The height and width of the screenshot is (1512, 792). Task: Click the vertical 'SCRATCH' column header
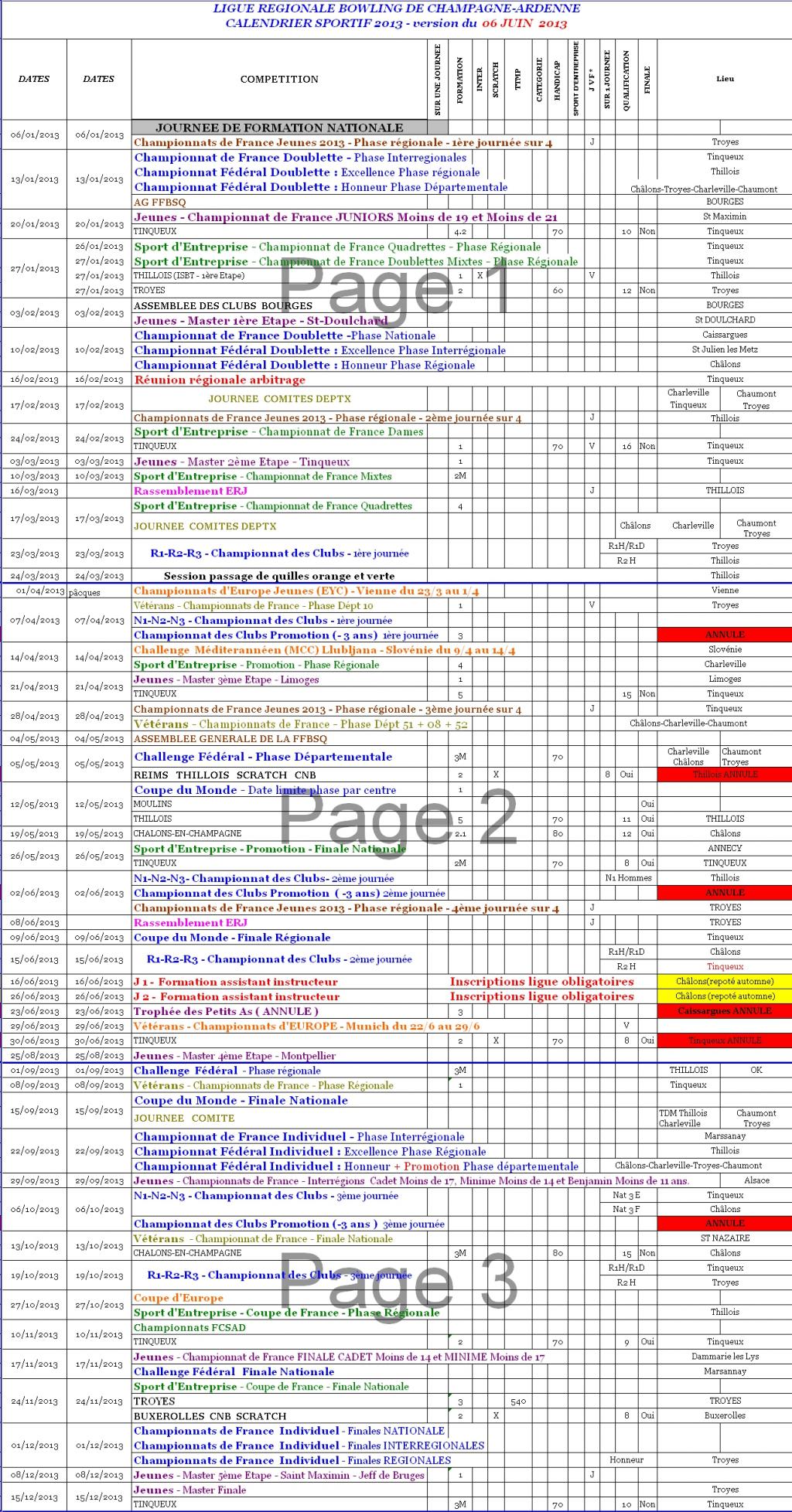coord(495,80)
